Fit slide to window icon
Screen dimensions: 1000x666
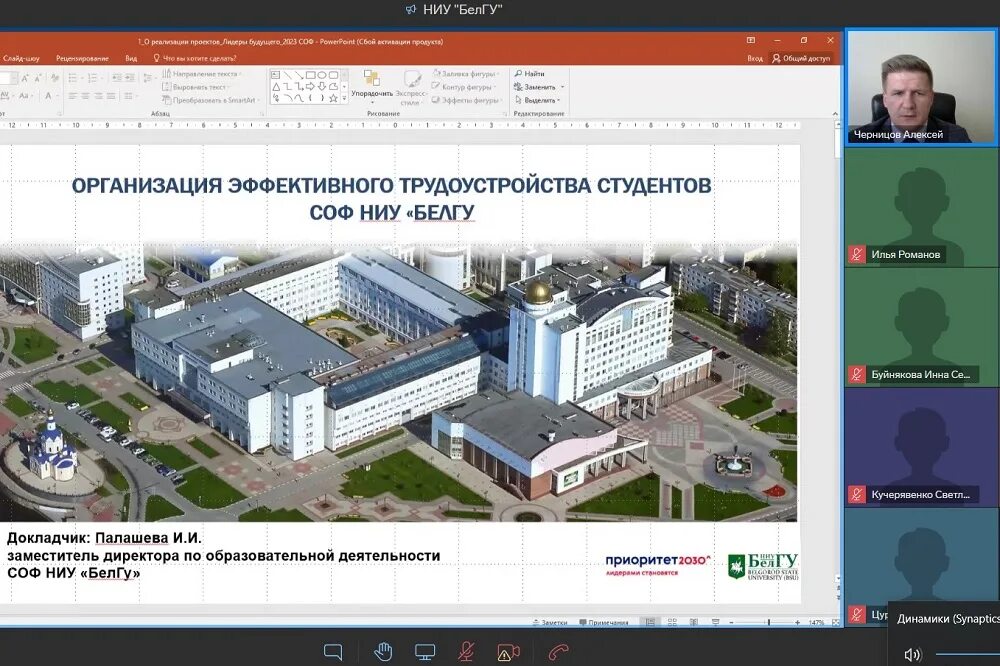coord(835,622)
